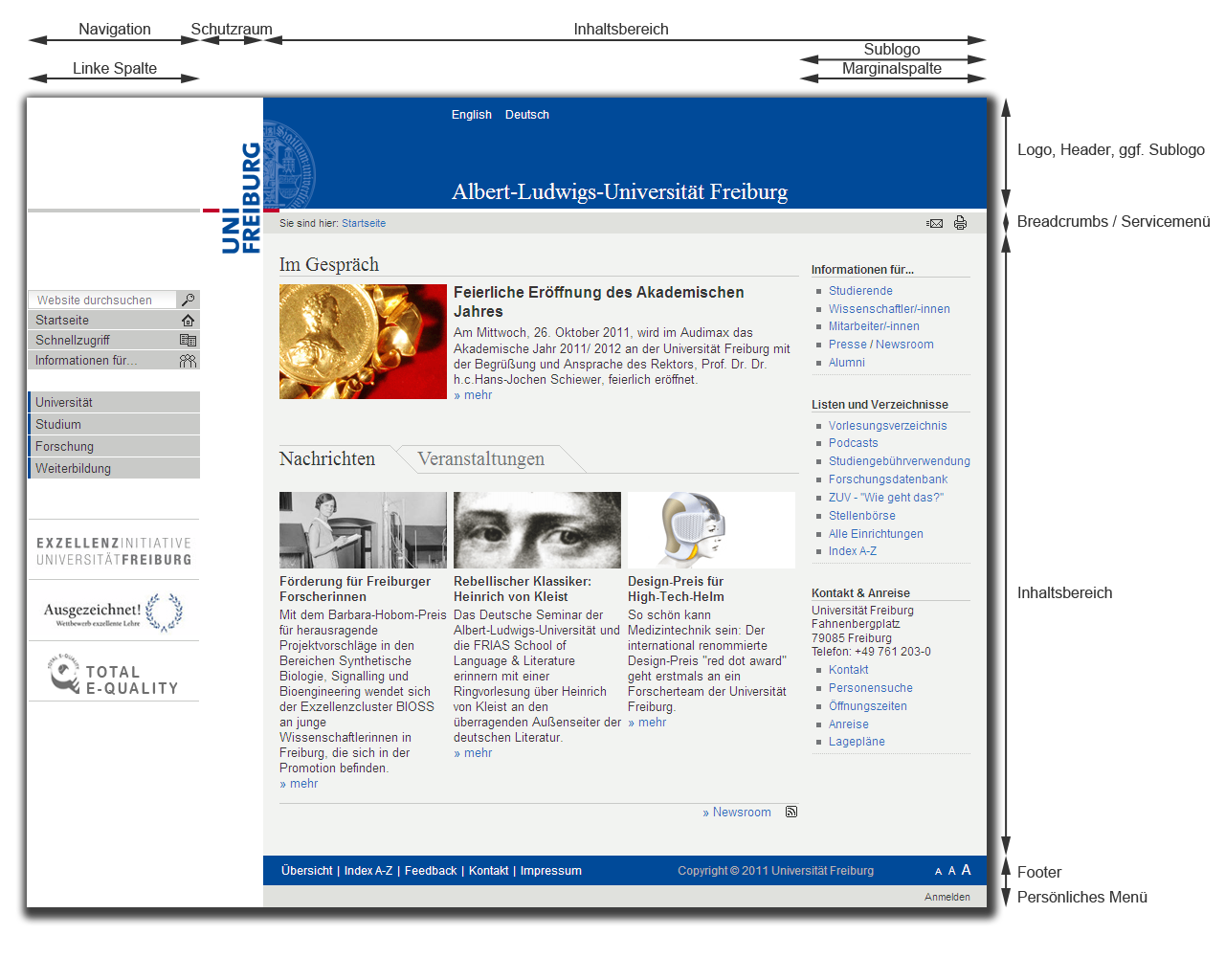Open the Wissenschaftler/-innen link
1225x980 pixels.
tap(889, 309)
